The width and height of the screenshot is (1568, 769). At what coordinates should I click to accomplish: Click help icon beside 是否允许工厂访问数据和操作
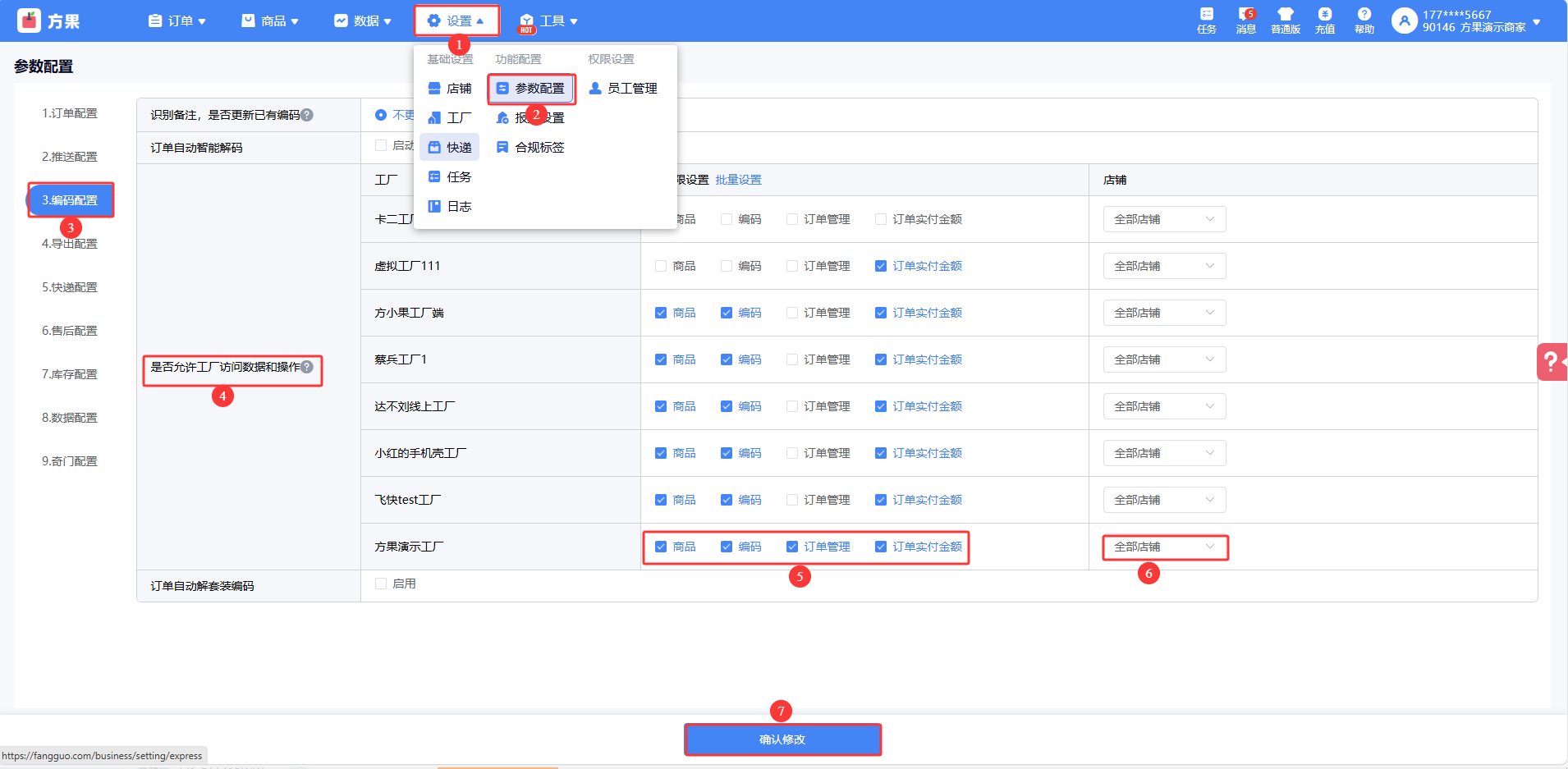[x=307, y=367]
